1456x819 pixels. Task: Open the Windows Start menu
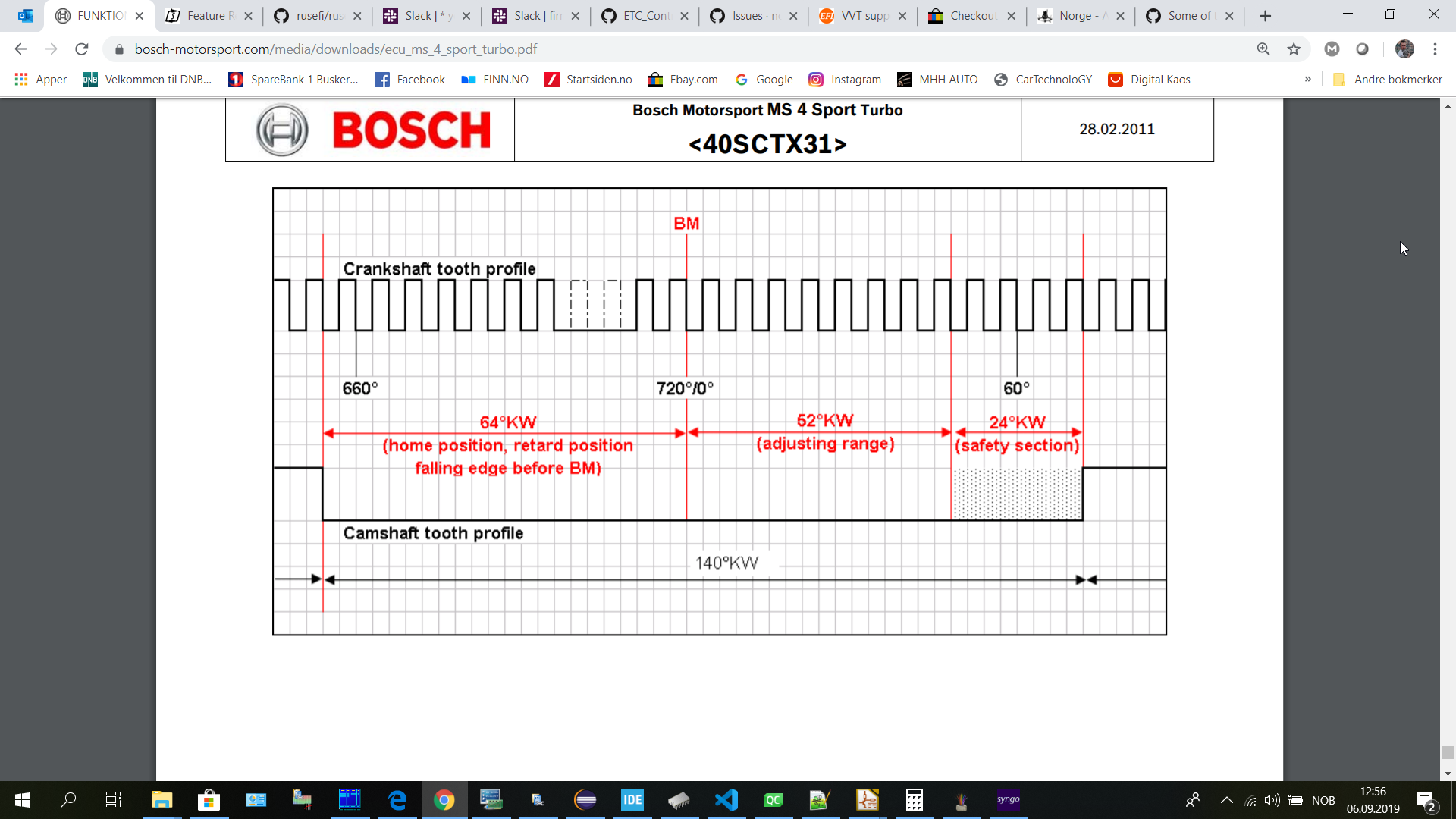(23, 800)
